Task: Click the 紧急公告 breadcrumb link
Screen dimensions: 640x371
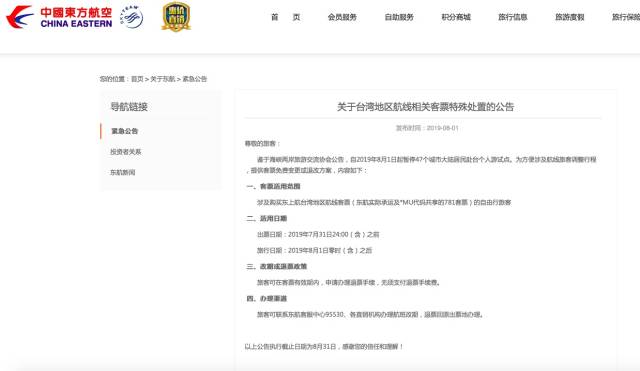Action: [x=194, y=79]
